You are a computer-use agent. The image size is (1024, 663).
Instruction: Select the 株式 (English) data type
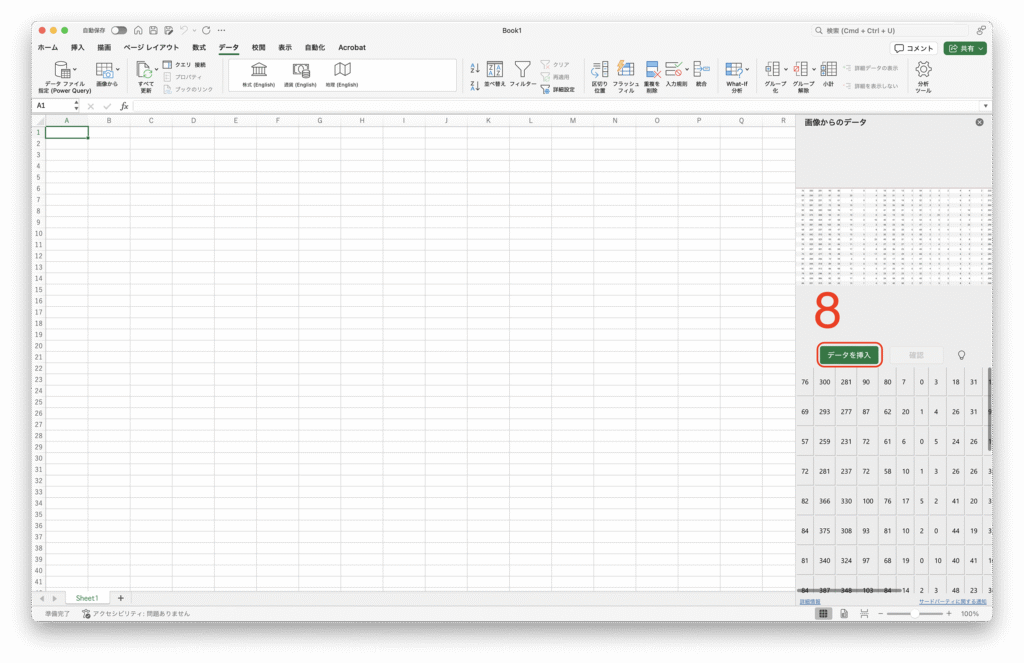259,74
